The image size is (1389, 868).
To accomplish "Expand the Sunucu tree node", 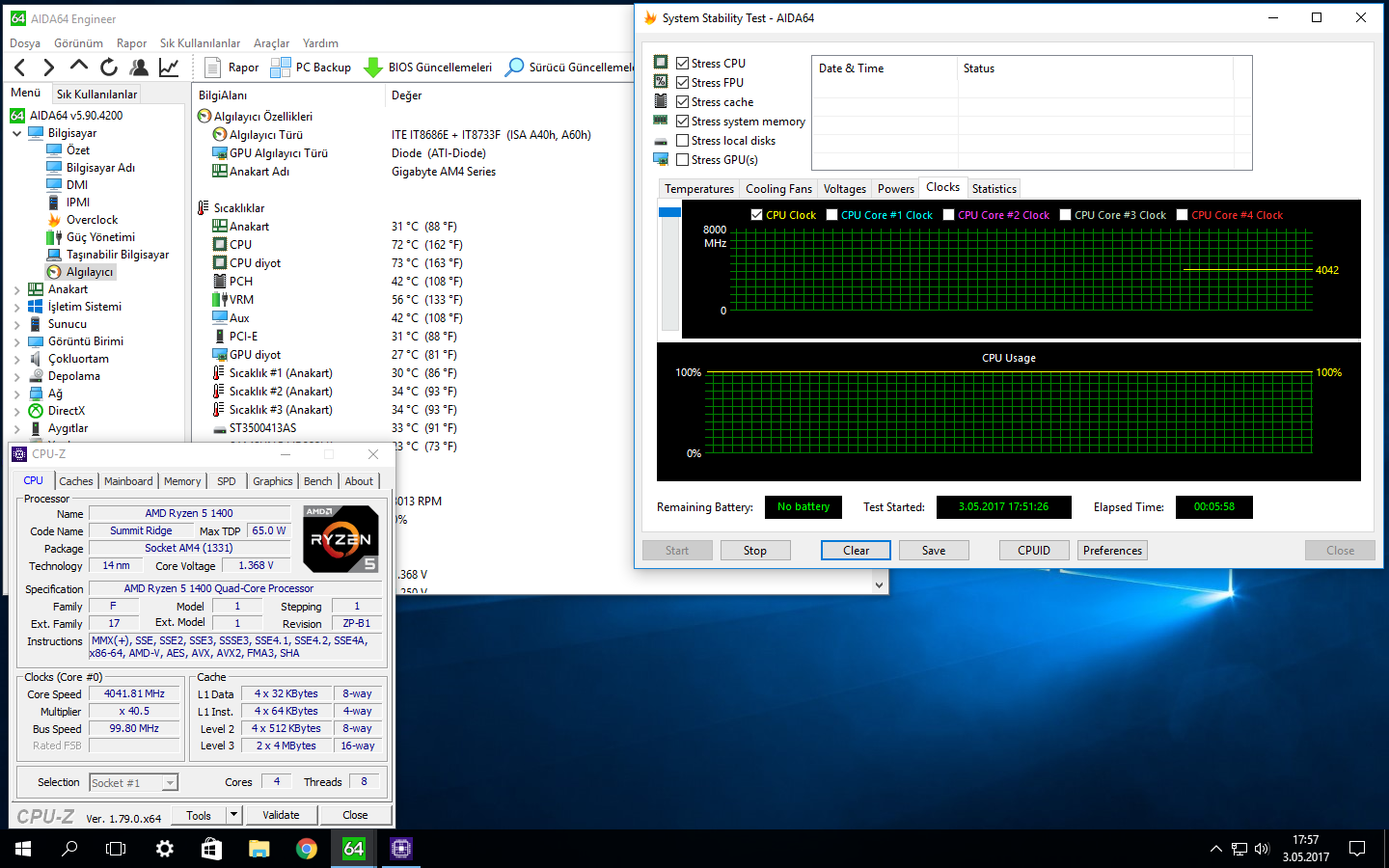I will 17,324.
